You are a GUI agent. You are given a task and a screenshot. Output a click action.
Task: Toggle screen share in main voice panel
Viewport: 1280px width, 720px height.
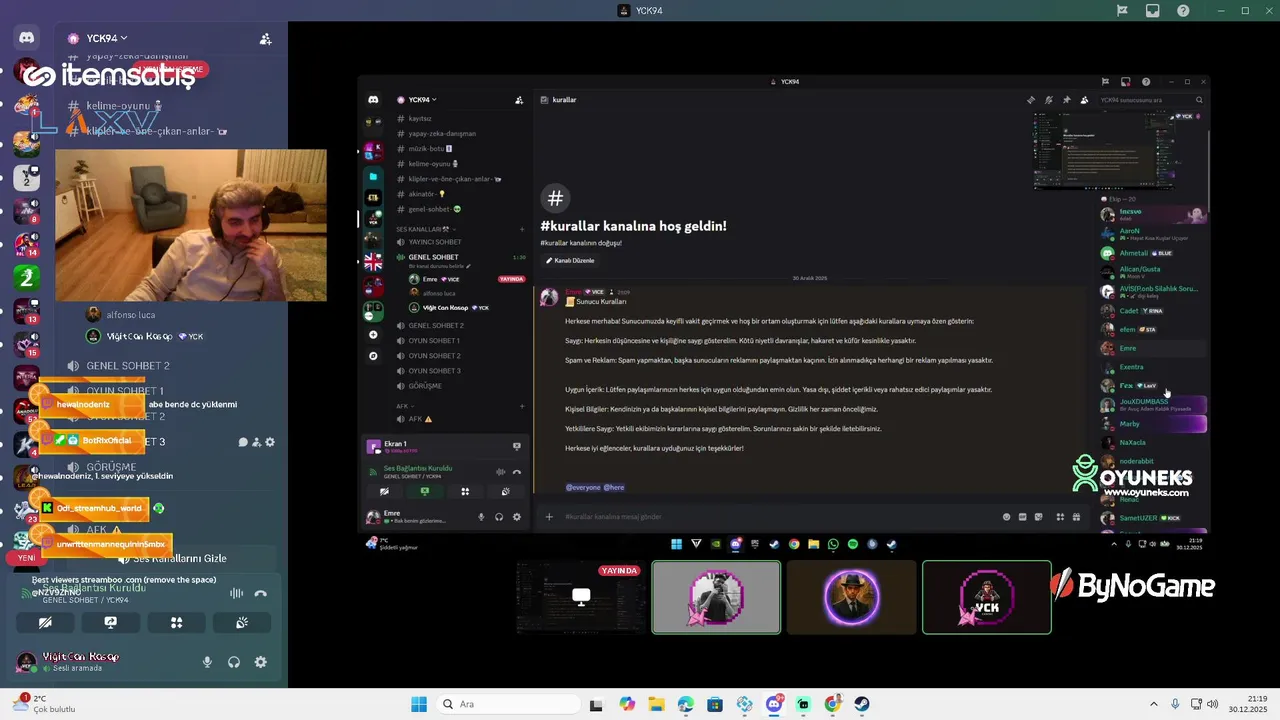click(x=111, y=622)
